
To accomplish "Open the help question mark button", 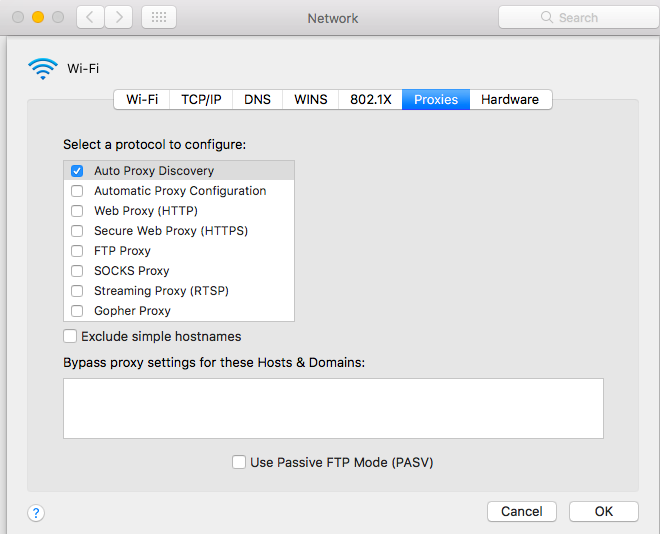I will tap(36, 513).
